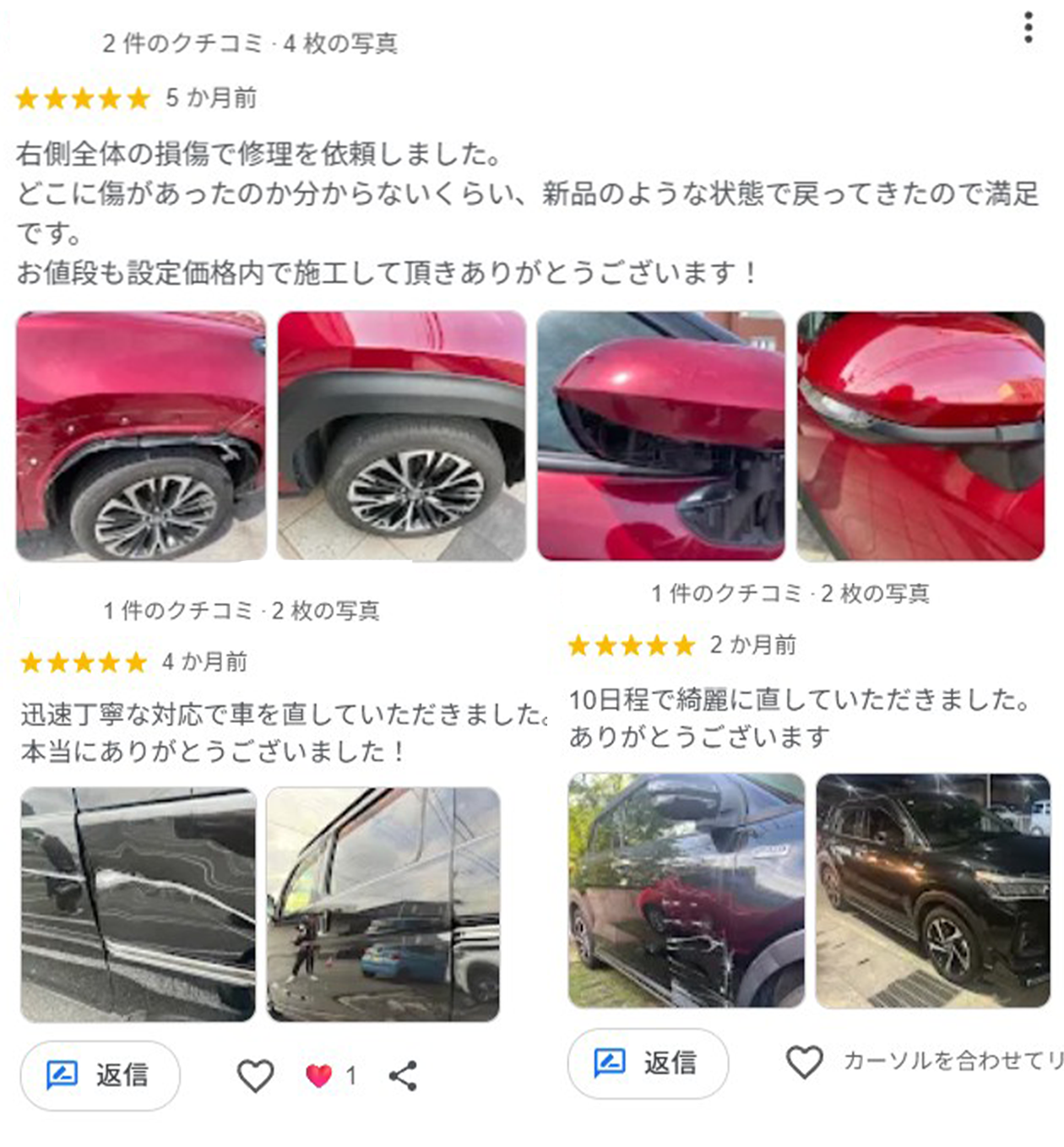This screenshot has width=1064, height=1147.
Task: Open the repaired red wheel arch photo
Action: point(401,436)
